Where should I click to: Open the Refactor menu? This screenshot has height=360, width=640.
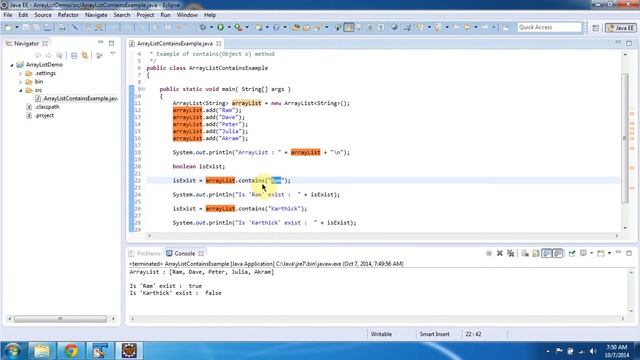tap(68, 15)
